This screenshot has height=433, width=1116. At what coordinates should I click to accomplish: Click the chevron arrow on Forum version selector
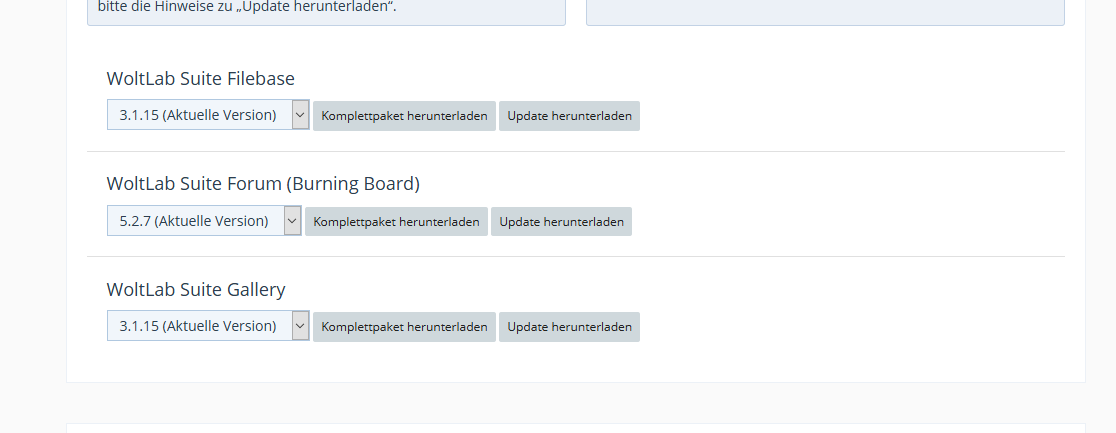click(x=292, y=221)
